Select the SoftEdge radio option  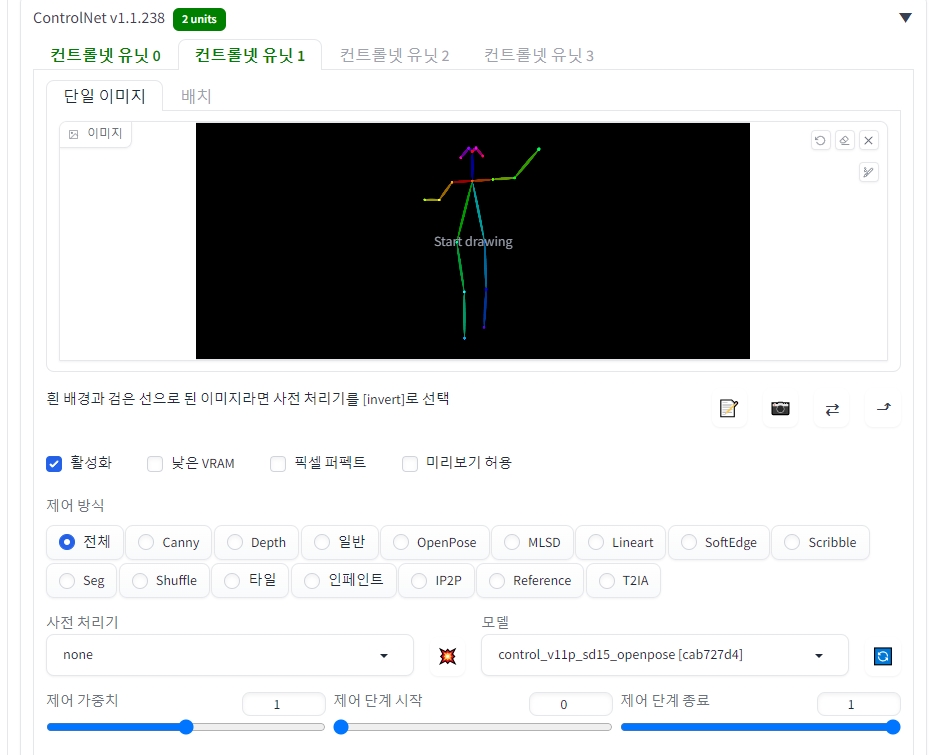point(719,542)
